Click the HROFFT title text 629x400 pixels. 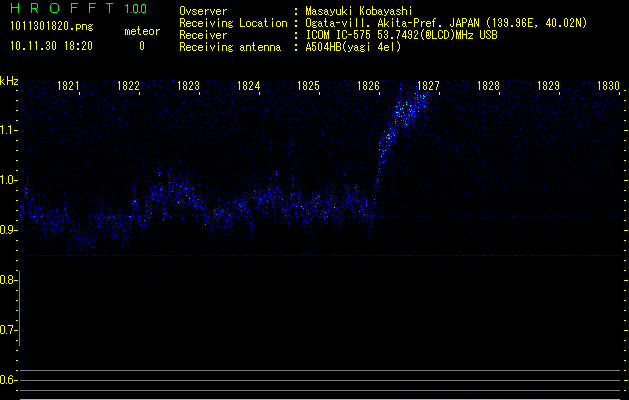(x=62, y=8)
